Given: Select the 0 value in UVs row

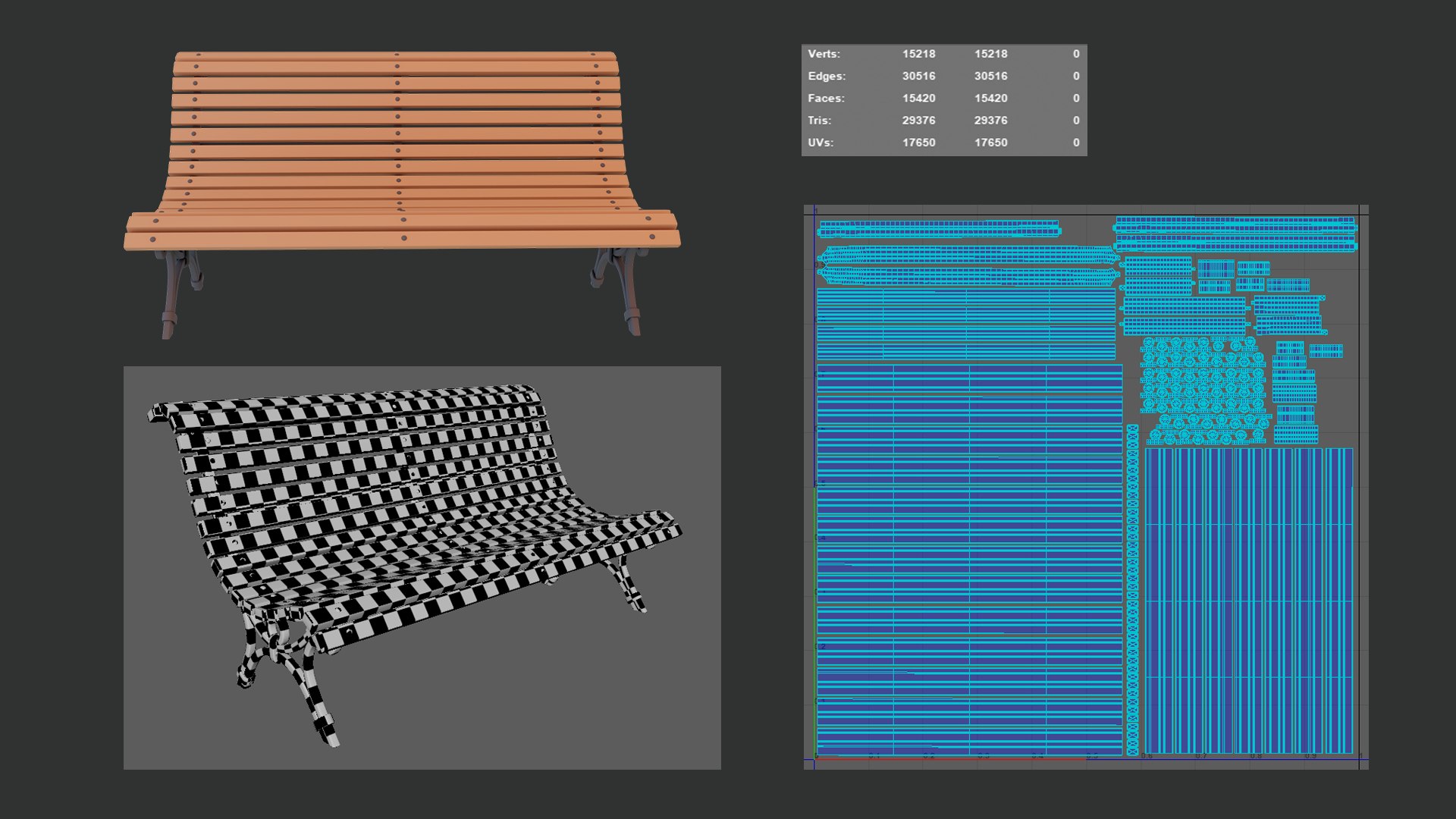Looking at the screenshot, I should point(1076,142).
